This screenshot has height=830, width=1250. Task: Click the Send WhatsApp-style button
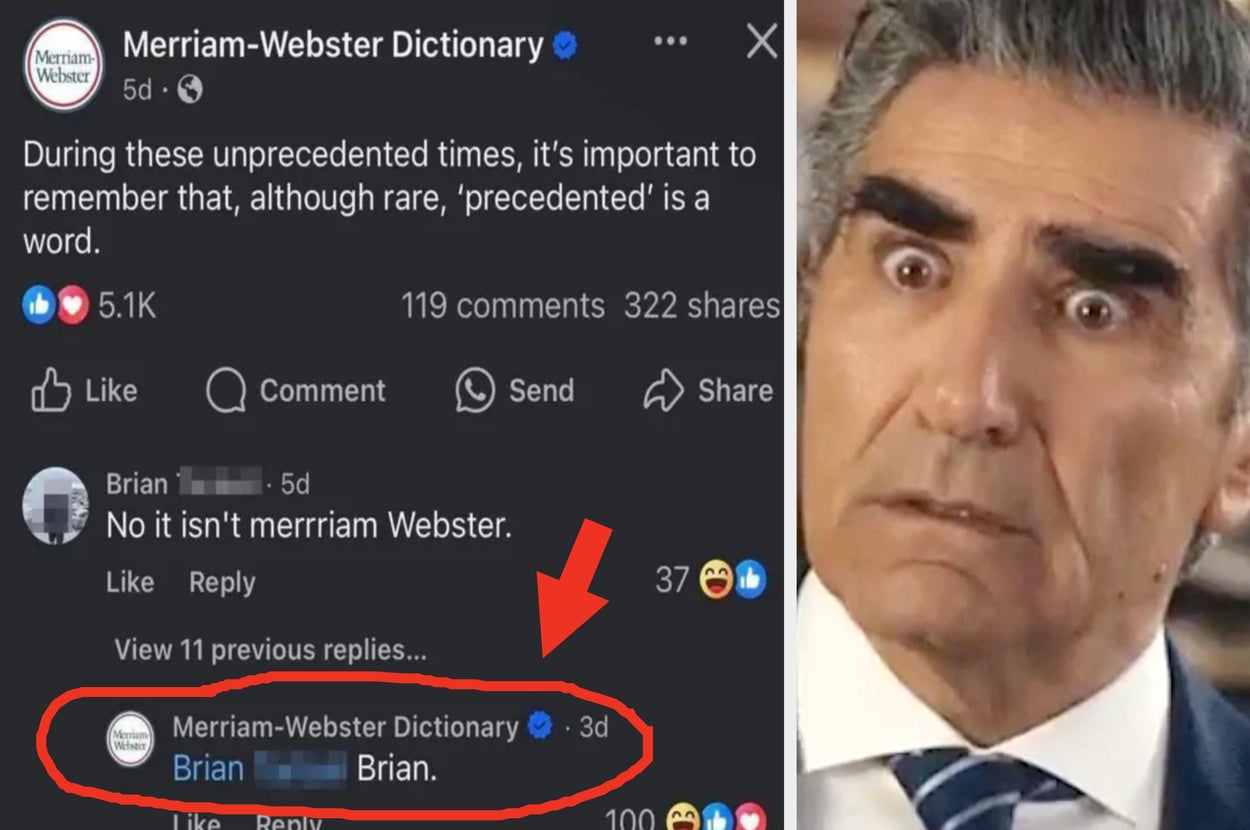[x=515, y=390]
